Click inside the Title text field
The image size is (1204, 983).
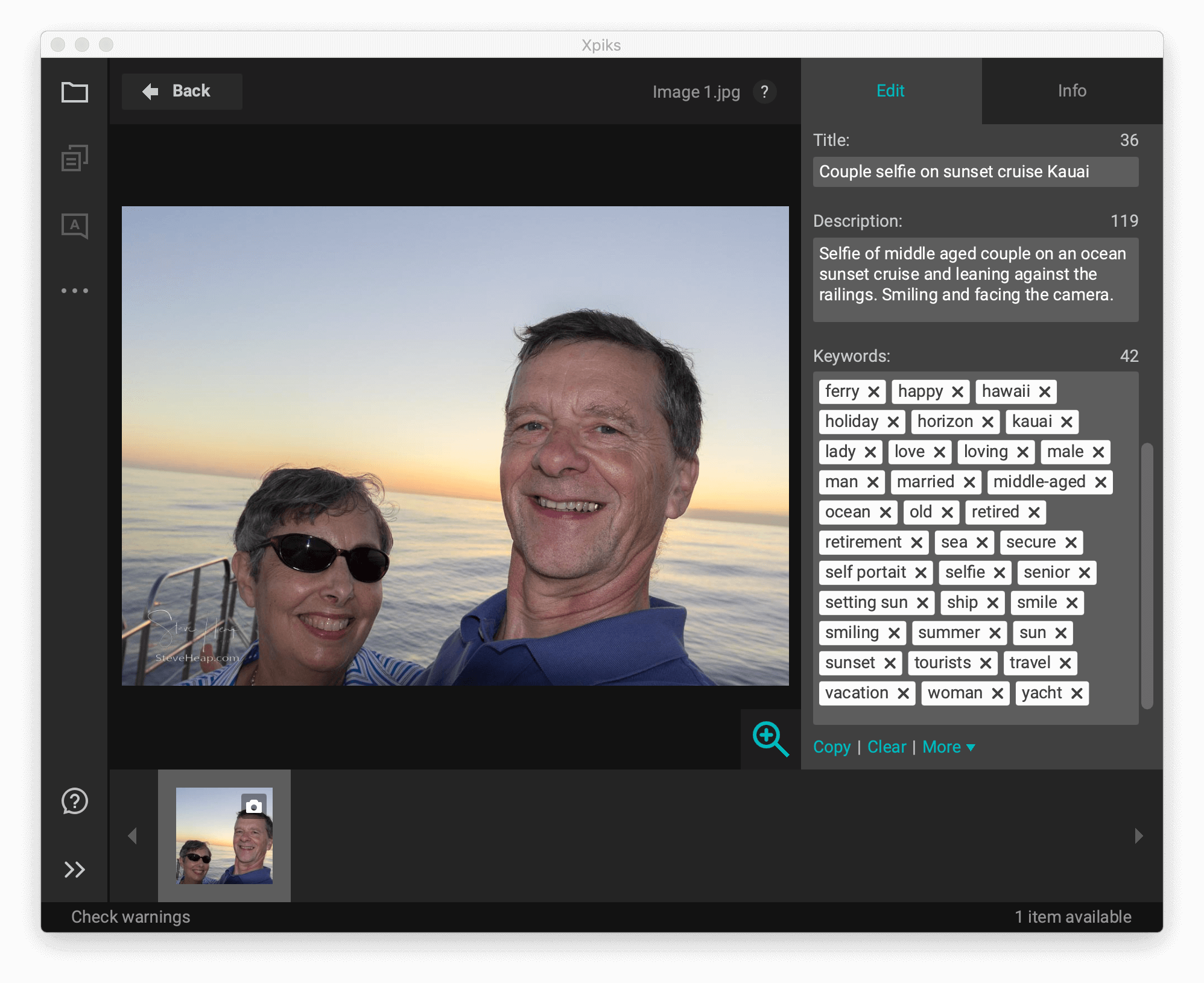[x=975, y=171]
